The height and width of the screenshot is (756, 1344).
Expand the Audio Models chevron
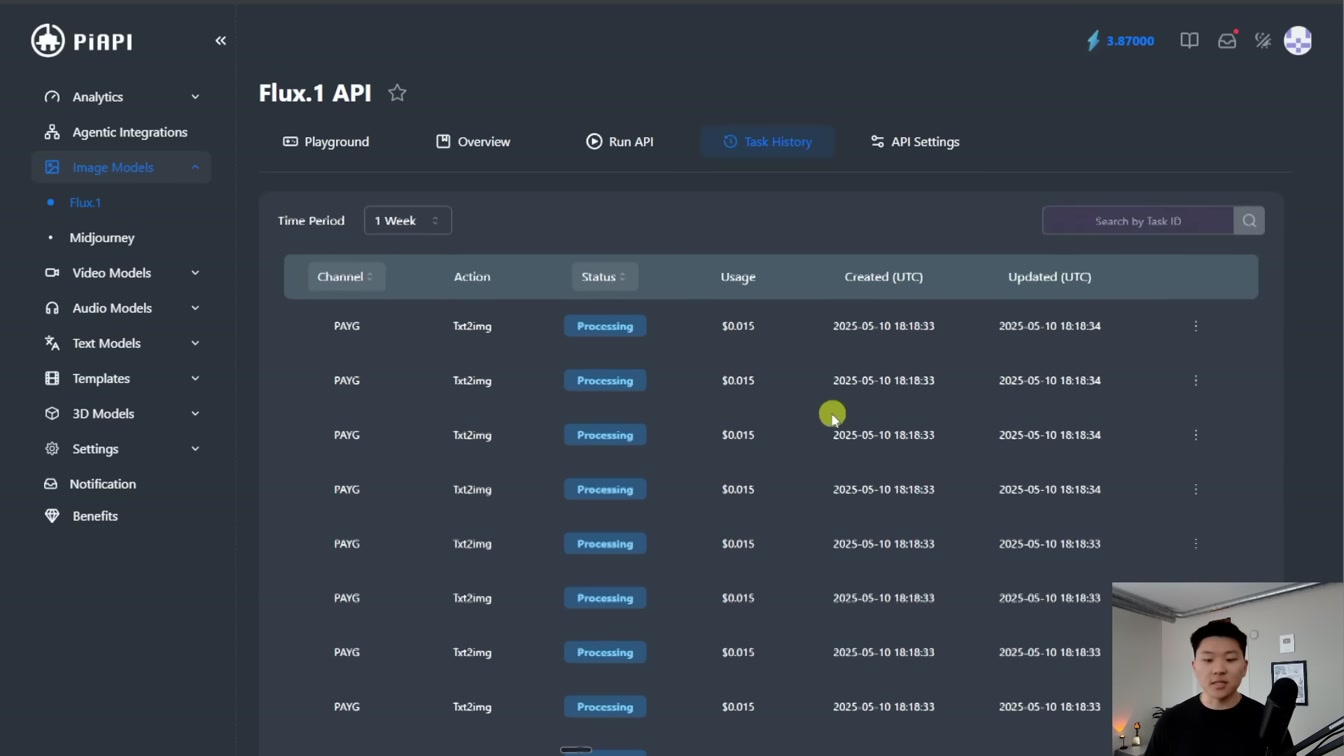click(195, 308)
